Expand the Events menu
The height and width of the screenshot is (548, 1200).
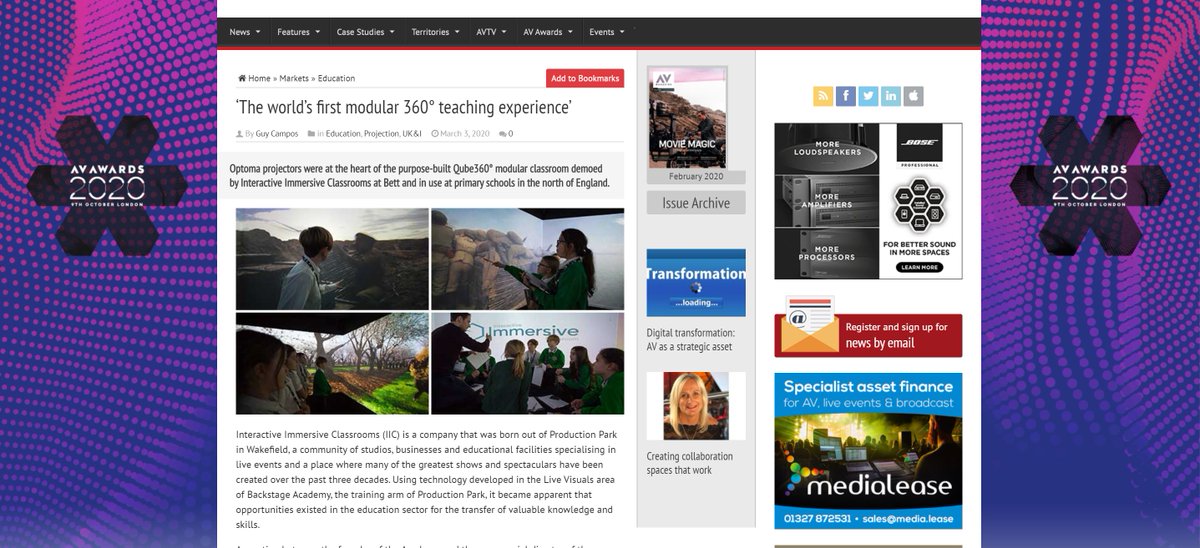coord(607,32)
